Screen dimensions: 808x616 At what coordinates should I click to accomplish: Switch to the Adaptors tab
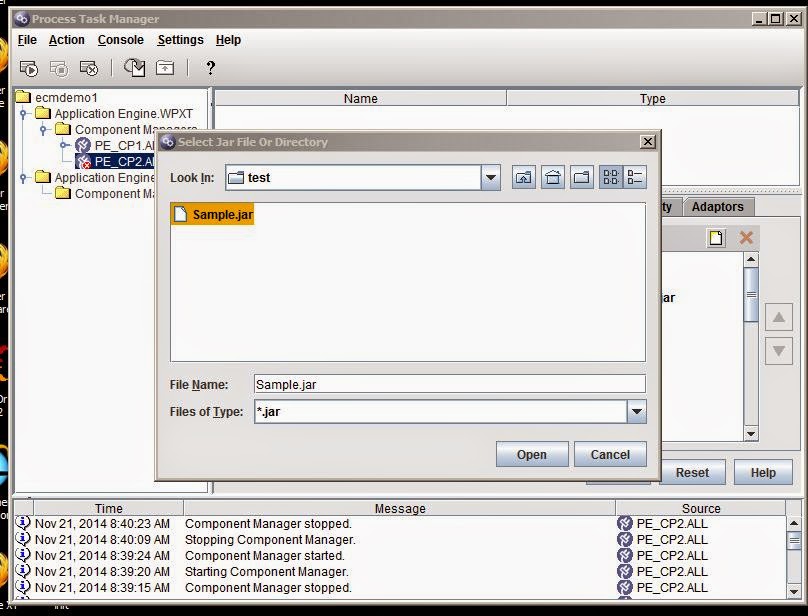717,207
